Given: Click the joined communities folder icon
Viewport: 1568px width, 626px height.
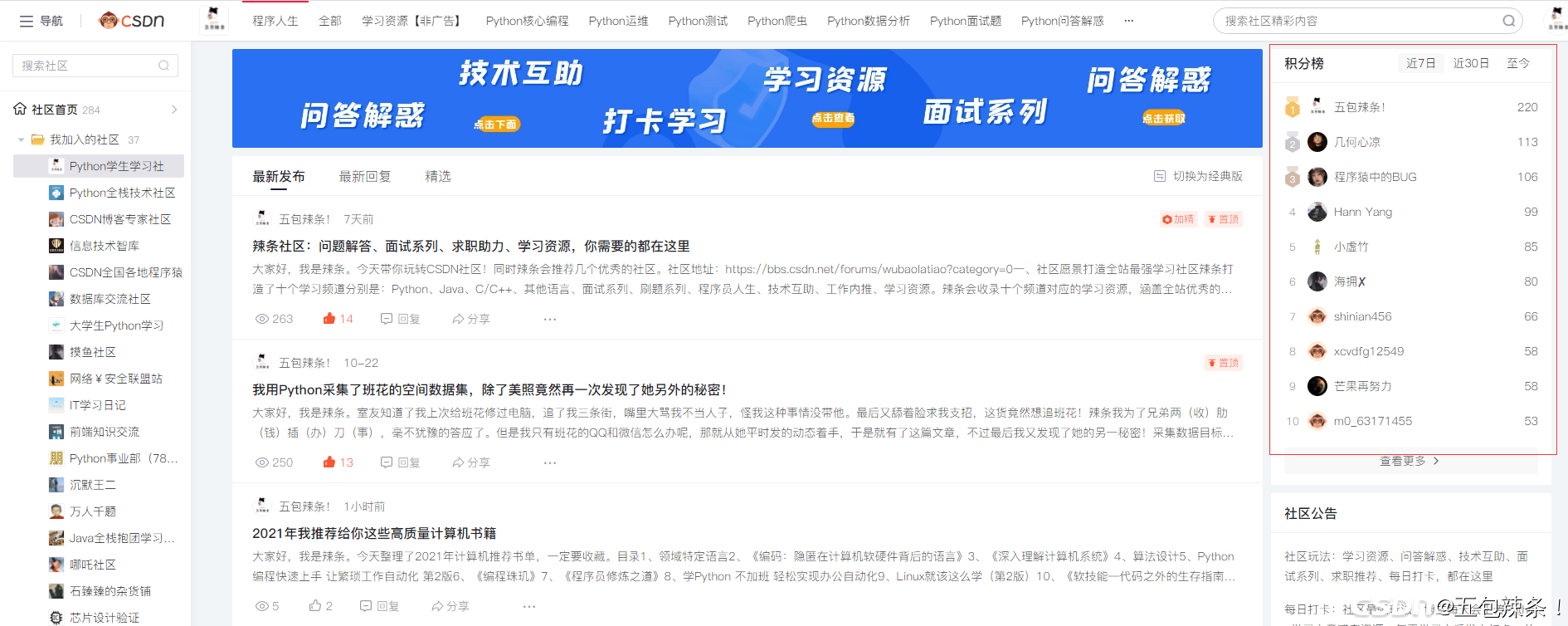Looking at the screenshot, I should (x=38, y=139).
